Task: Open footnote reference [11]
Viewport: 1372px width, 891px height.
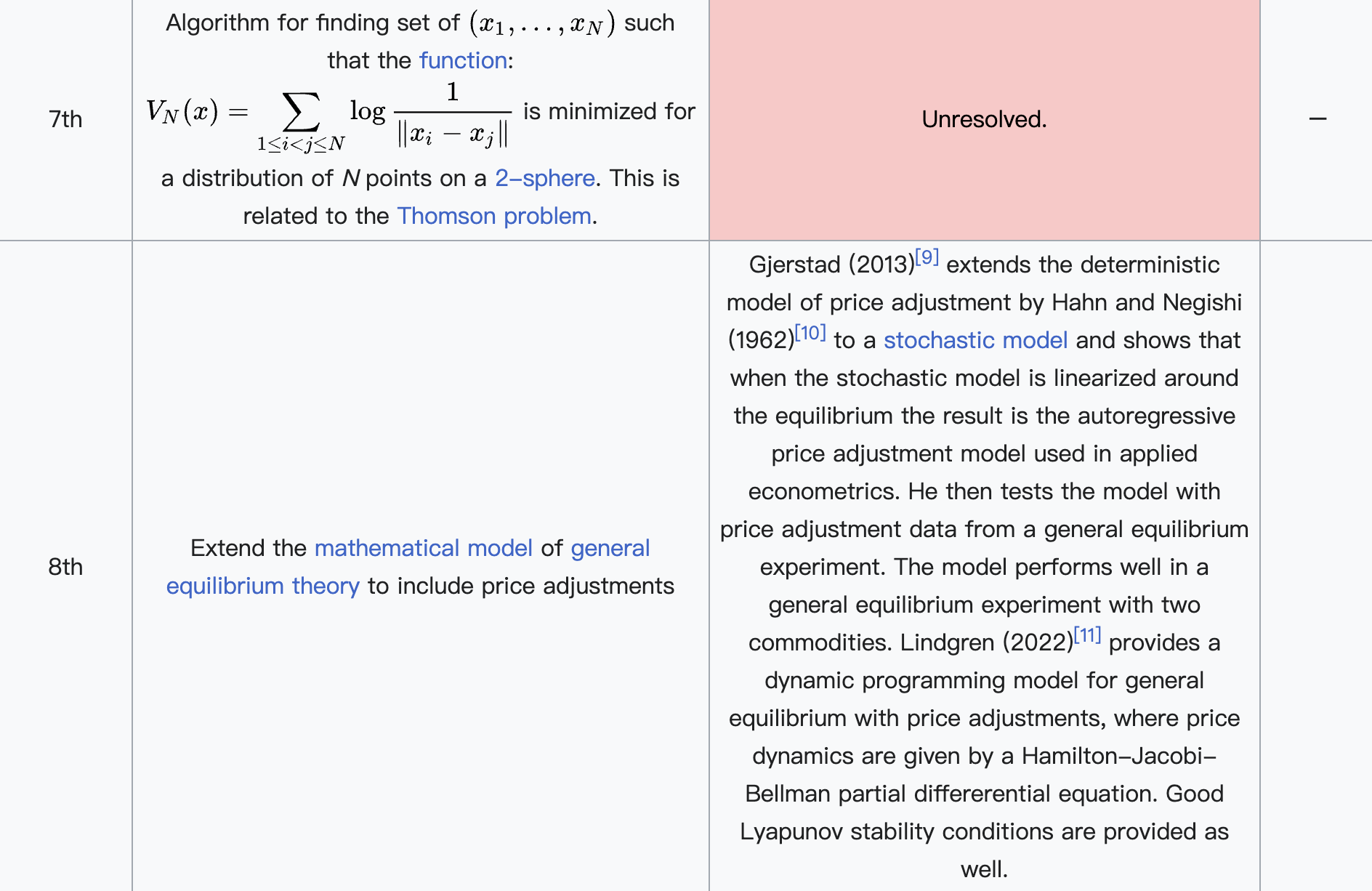Action: (x=1087, y=635)
